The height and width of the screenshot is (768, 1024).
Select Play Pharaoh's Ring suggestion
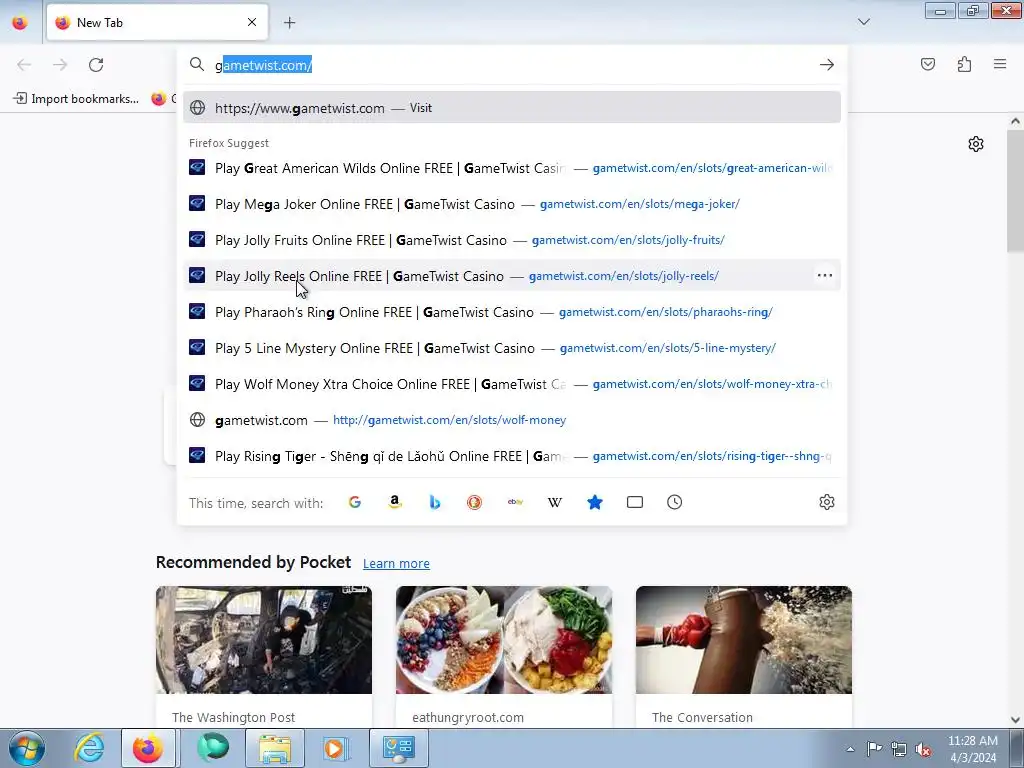click(x=512, y=312)
